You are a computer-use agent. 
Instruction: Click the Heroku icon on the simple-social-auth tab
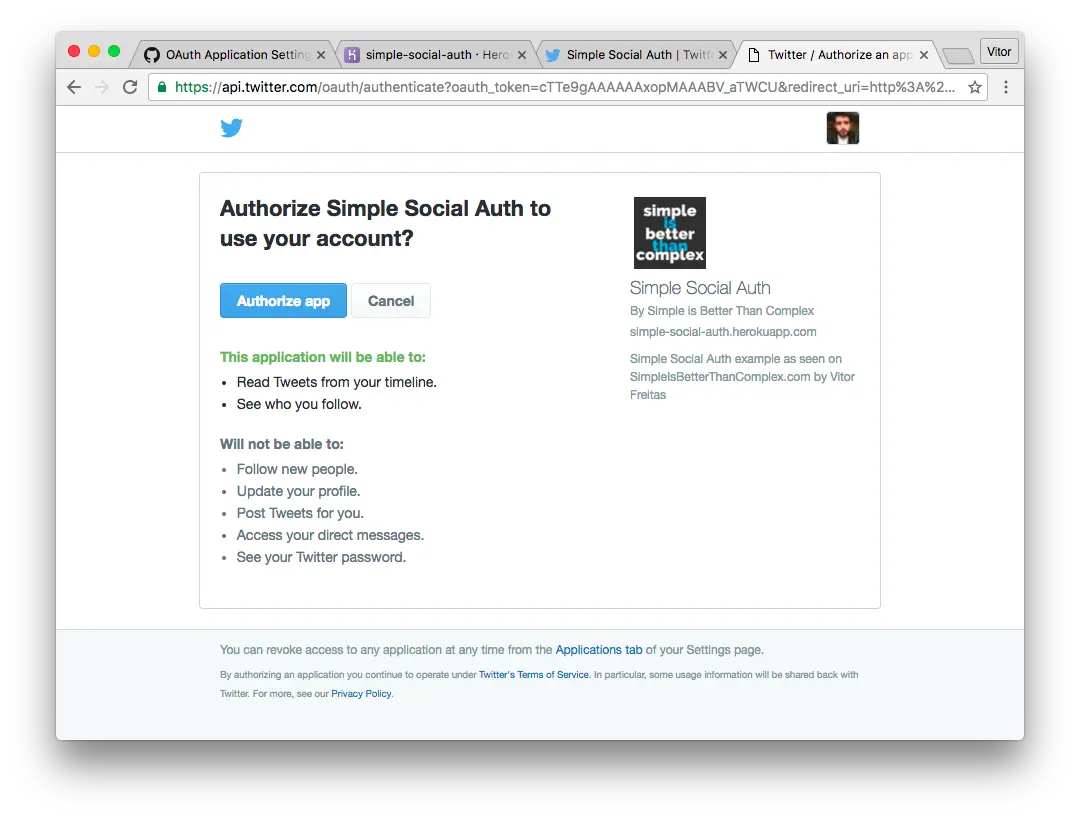pos(353,54)
